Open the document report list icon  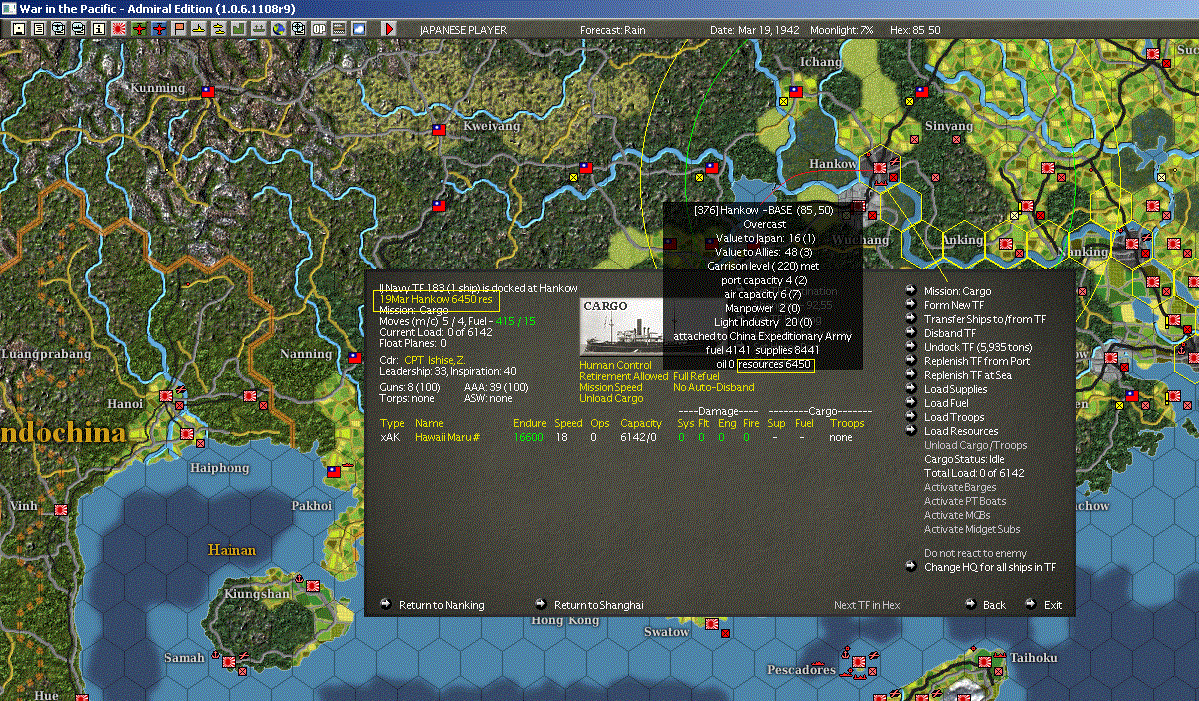click(x=39, y=29)
